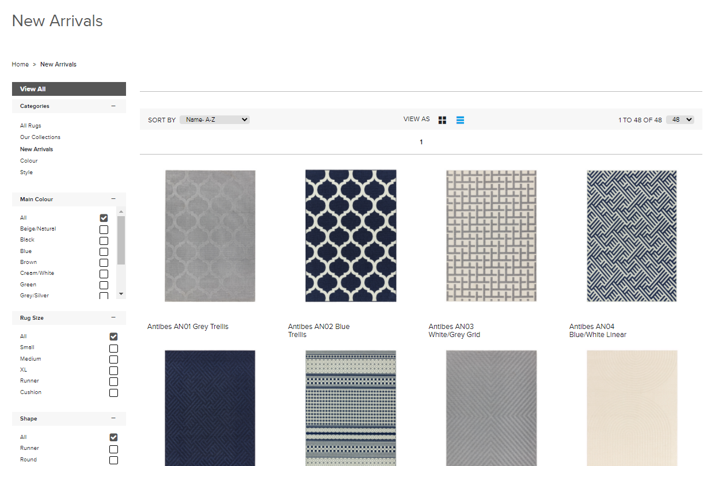Collapse the Rug Size filter section
The image size is (719, 501).
pos(113,317)
